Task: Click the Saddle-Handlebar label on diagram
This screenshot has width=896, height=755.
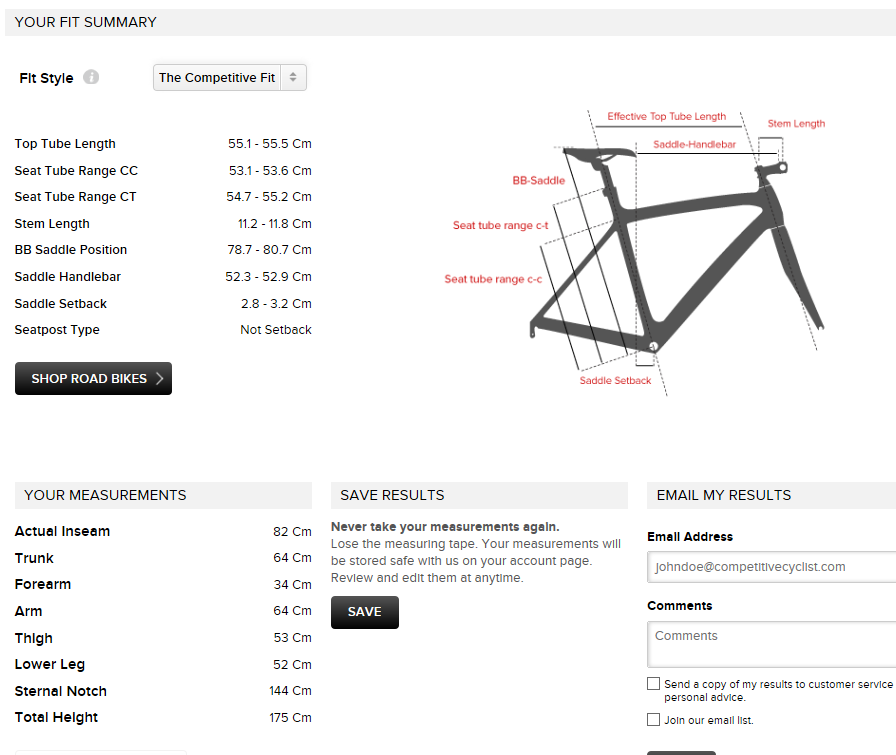Action: coord(694,145)
